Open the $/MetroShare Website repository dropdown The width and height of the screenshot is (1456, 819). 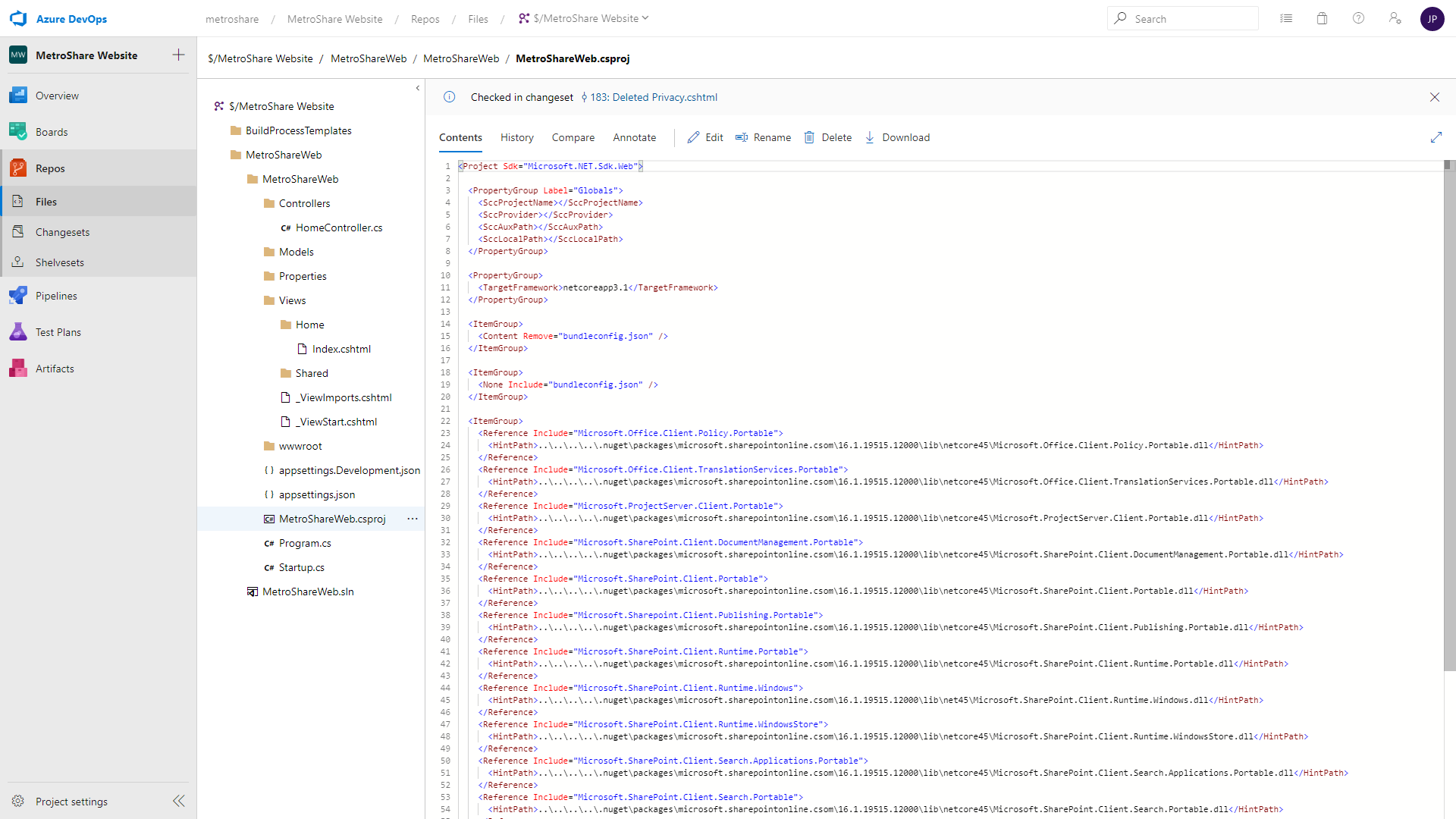point(584,18)
